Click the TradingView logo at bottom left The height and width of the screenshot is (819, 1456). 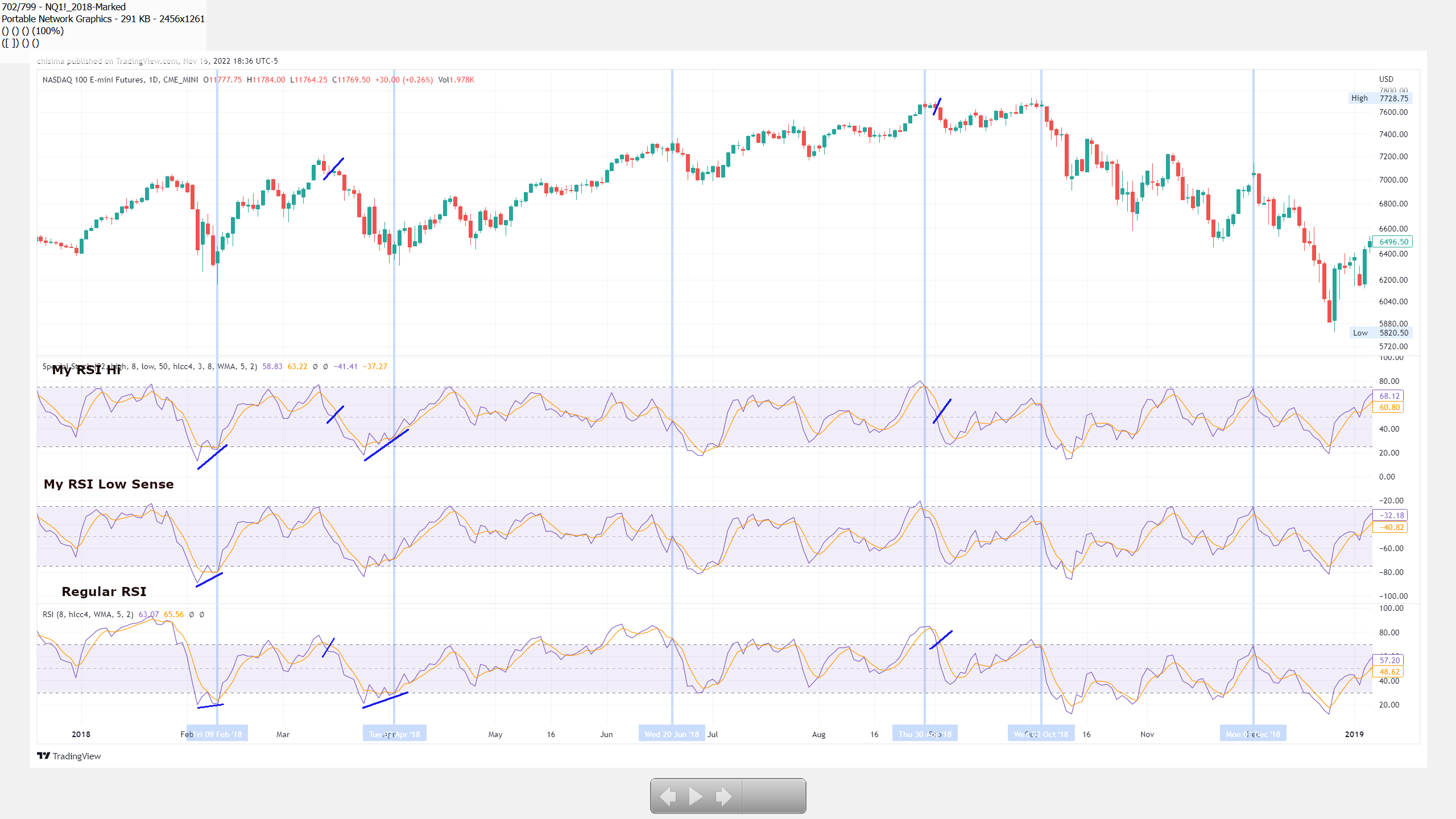(x=69, y=756)
